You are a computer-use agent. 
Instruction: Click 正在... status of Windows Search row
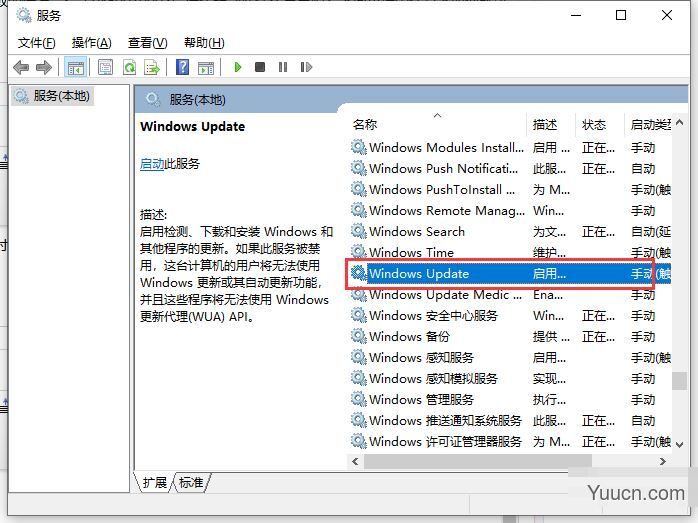point(598,231)
